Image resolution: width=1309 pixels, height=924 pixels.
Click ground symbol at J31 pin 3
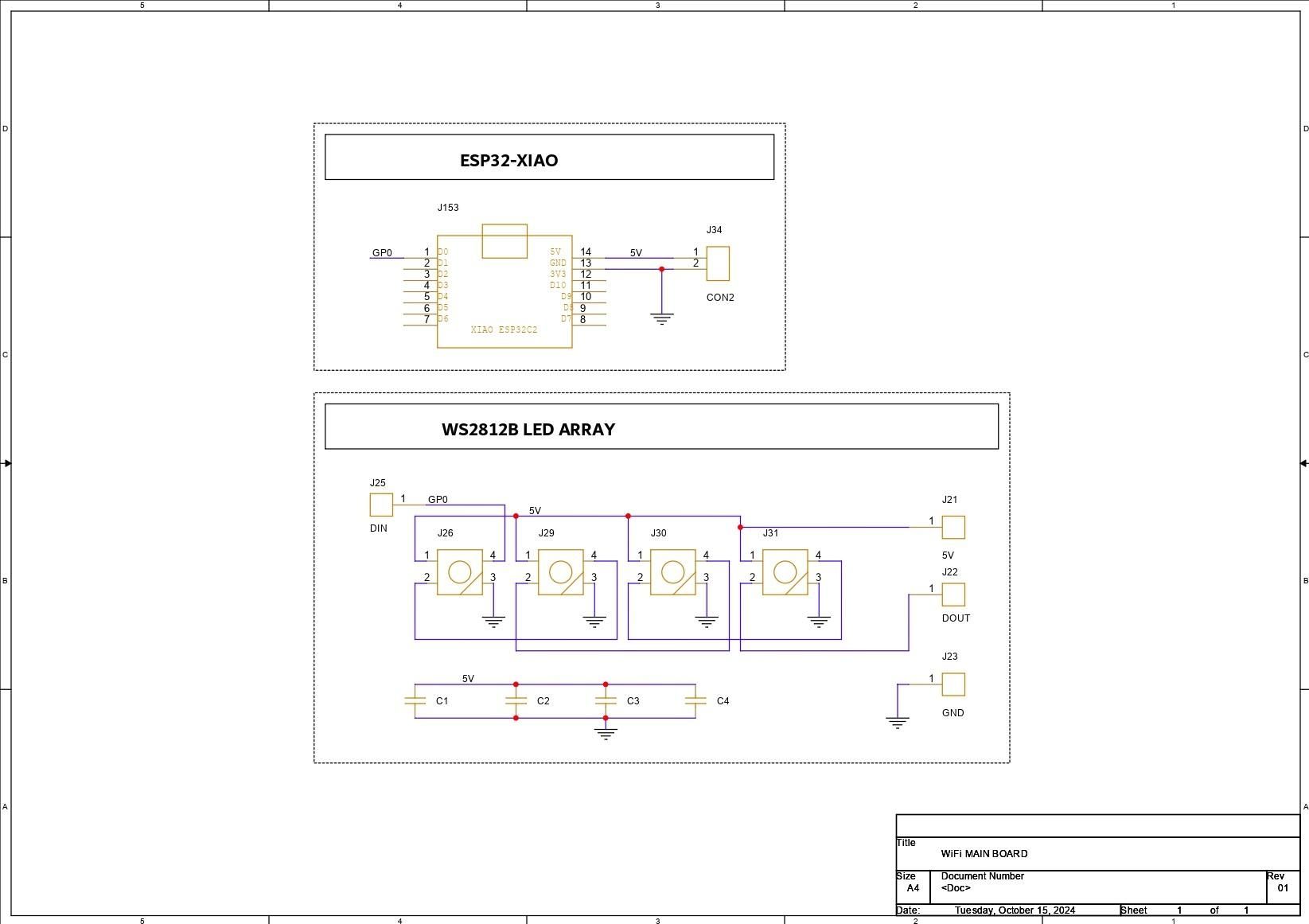[819, 622]
